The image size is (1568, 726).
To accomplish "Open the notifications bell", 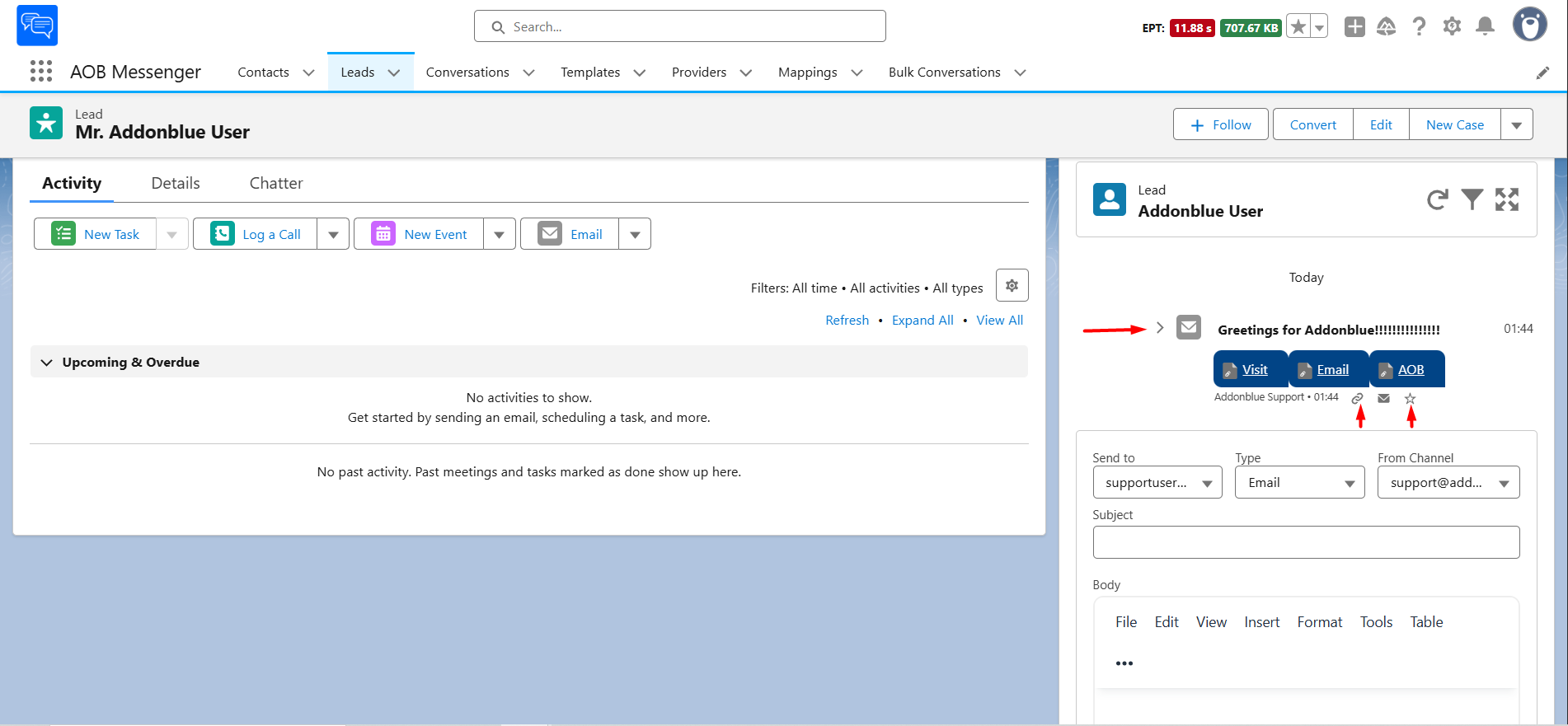I will (x=1485, y=26).
